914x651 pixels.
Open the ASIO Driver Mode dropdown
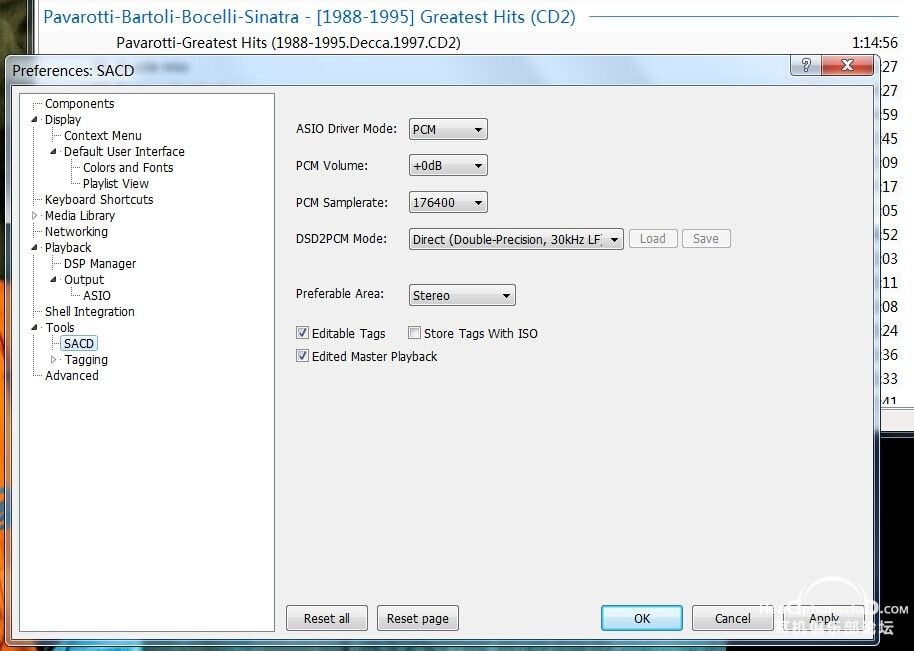(448, 129)
